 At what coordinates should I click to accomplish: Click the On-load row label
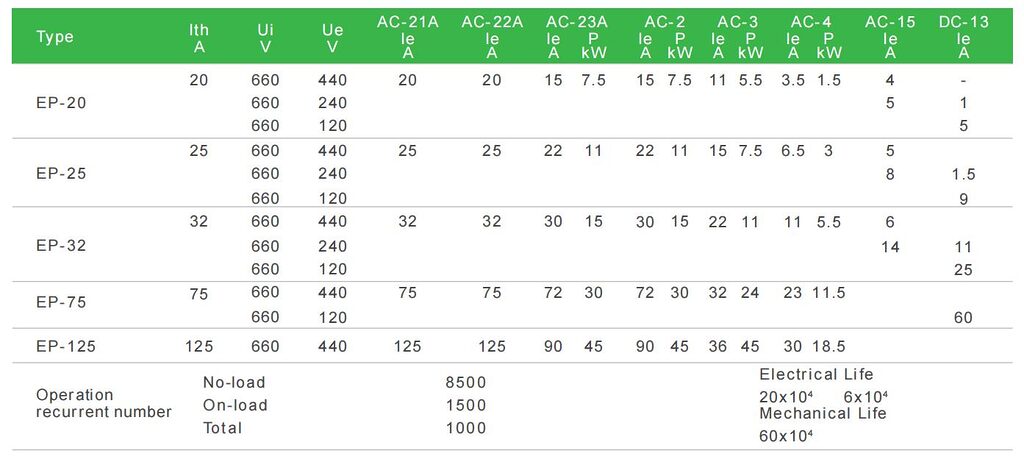pos(235,405)
